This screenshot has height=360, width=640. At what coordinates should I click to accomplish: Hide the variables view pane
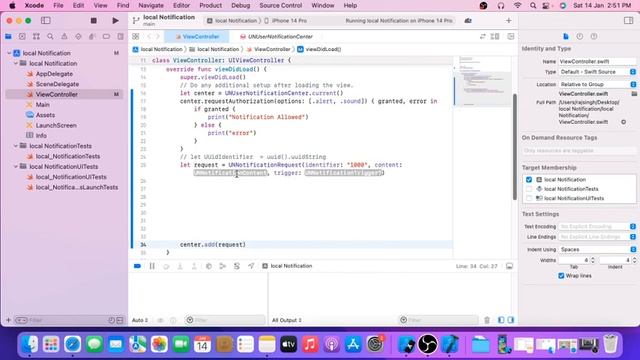click(x=501, y=320)
